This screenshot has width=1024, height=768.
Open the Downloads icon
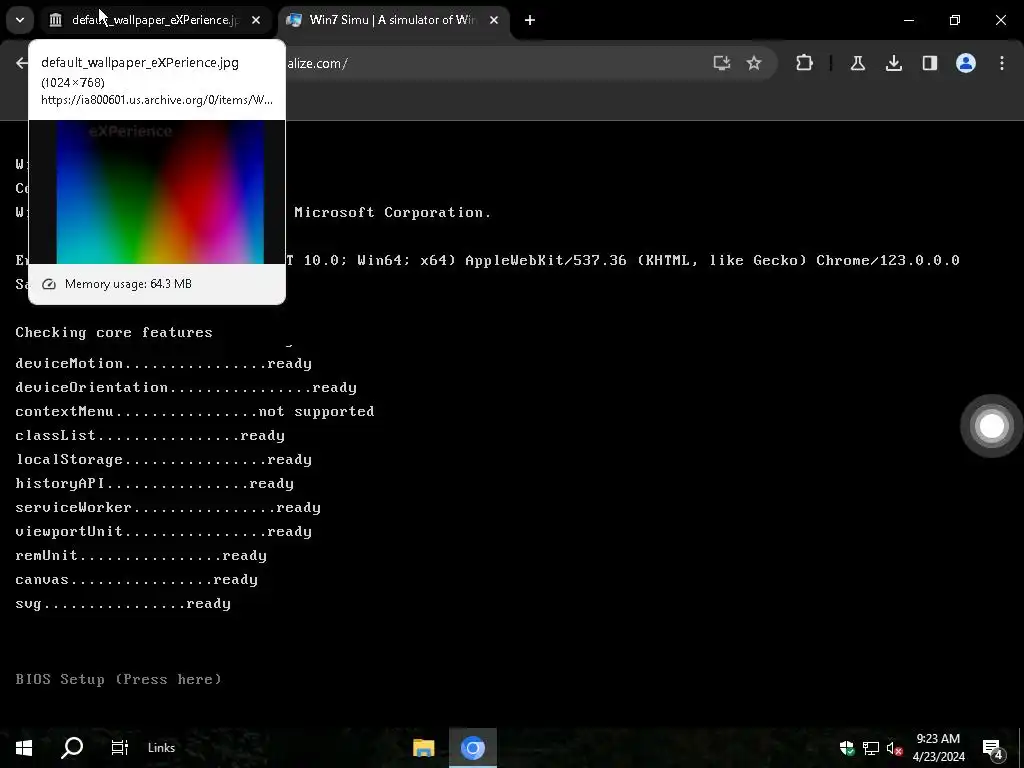[894, 63]
